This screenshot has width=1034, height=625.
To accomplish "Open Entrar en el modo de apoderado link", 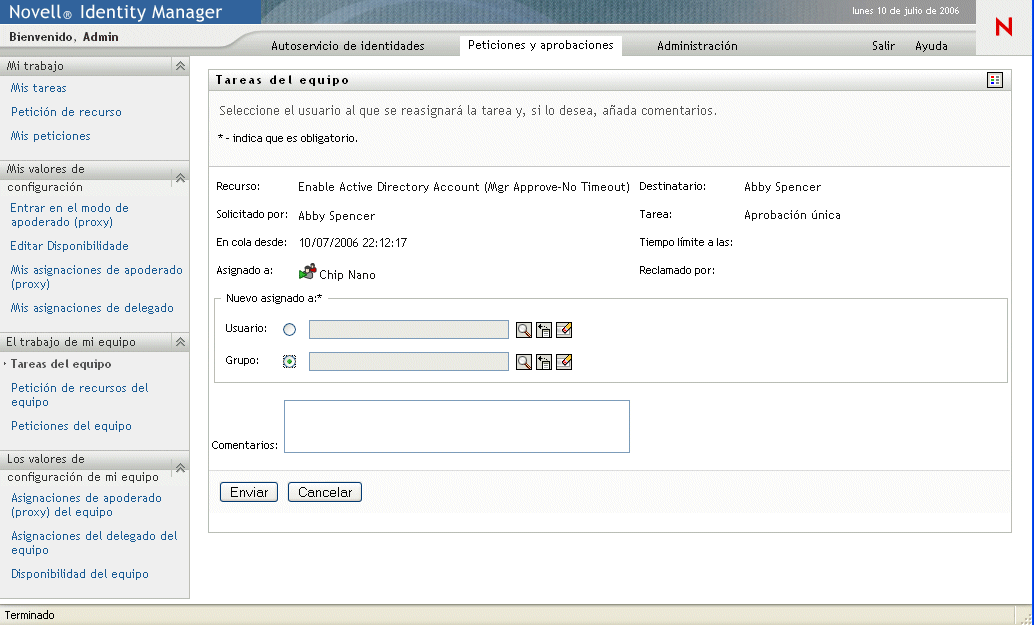I will click(x=69, y=215).
